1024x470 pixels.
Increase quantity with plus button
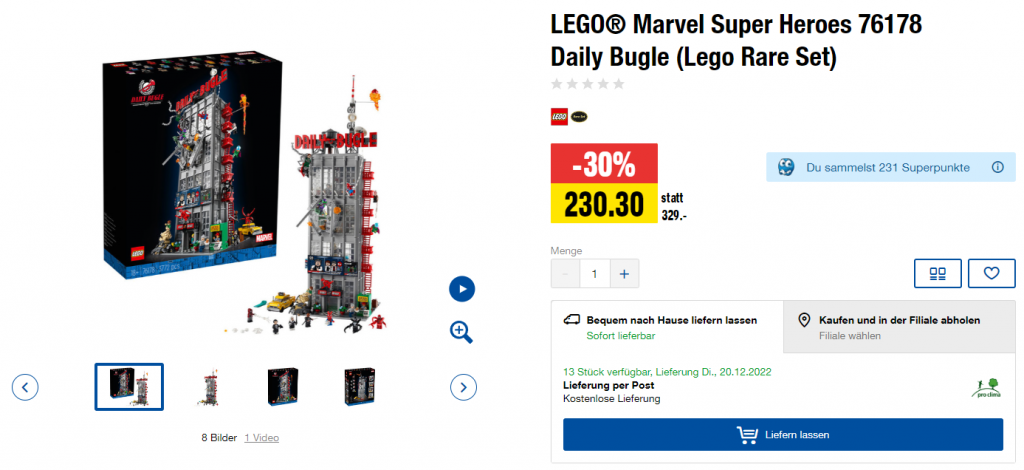click(x=624, y=273)
